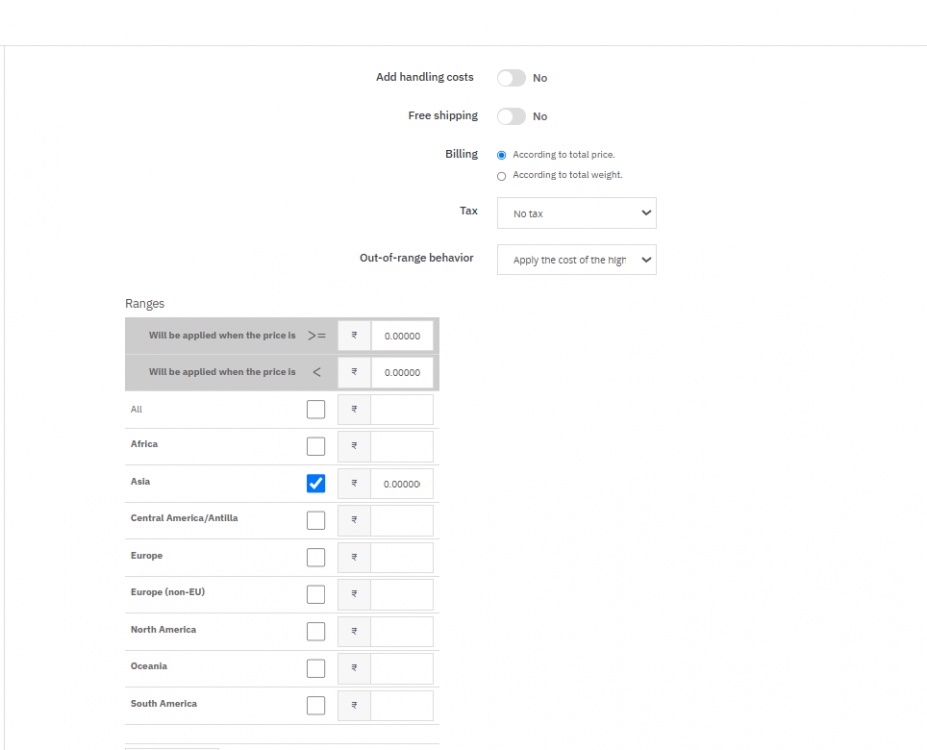927x750 pixels.
Task: Turn on the Free shipping switch
Action: [511, 117]
